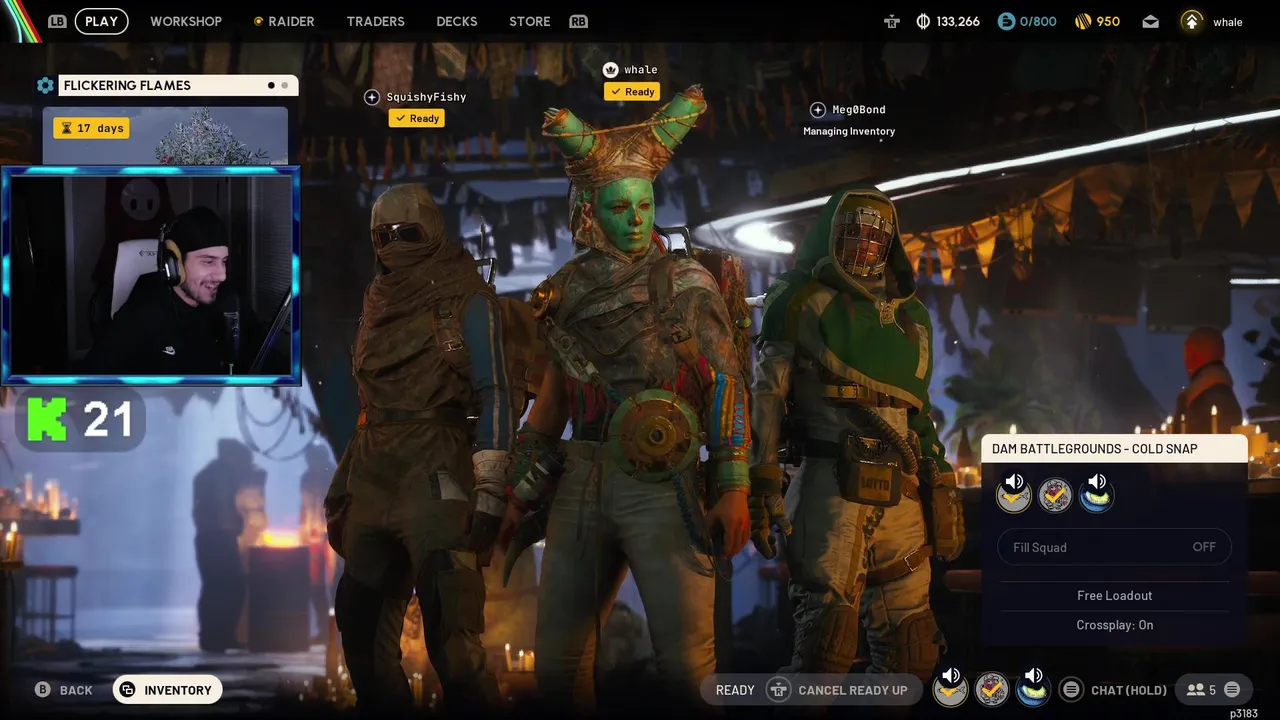
Task: Open the mail inbox icon
Action: coord(1151,21)
